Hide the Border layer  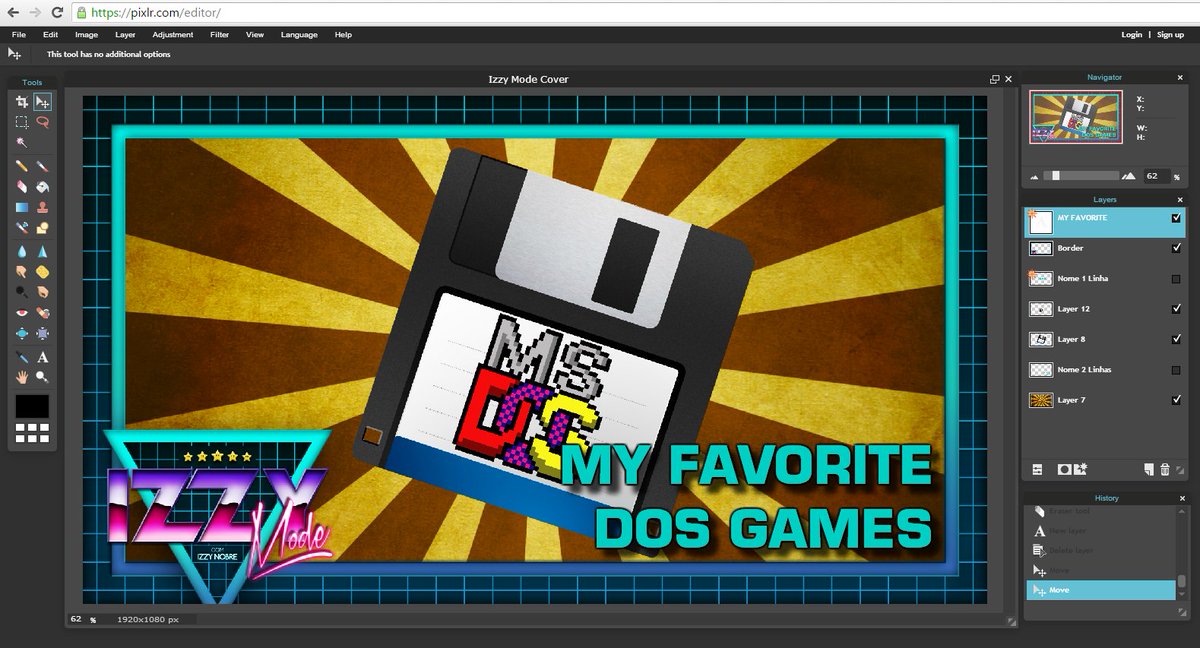[x=1176, y=248]
